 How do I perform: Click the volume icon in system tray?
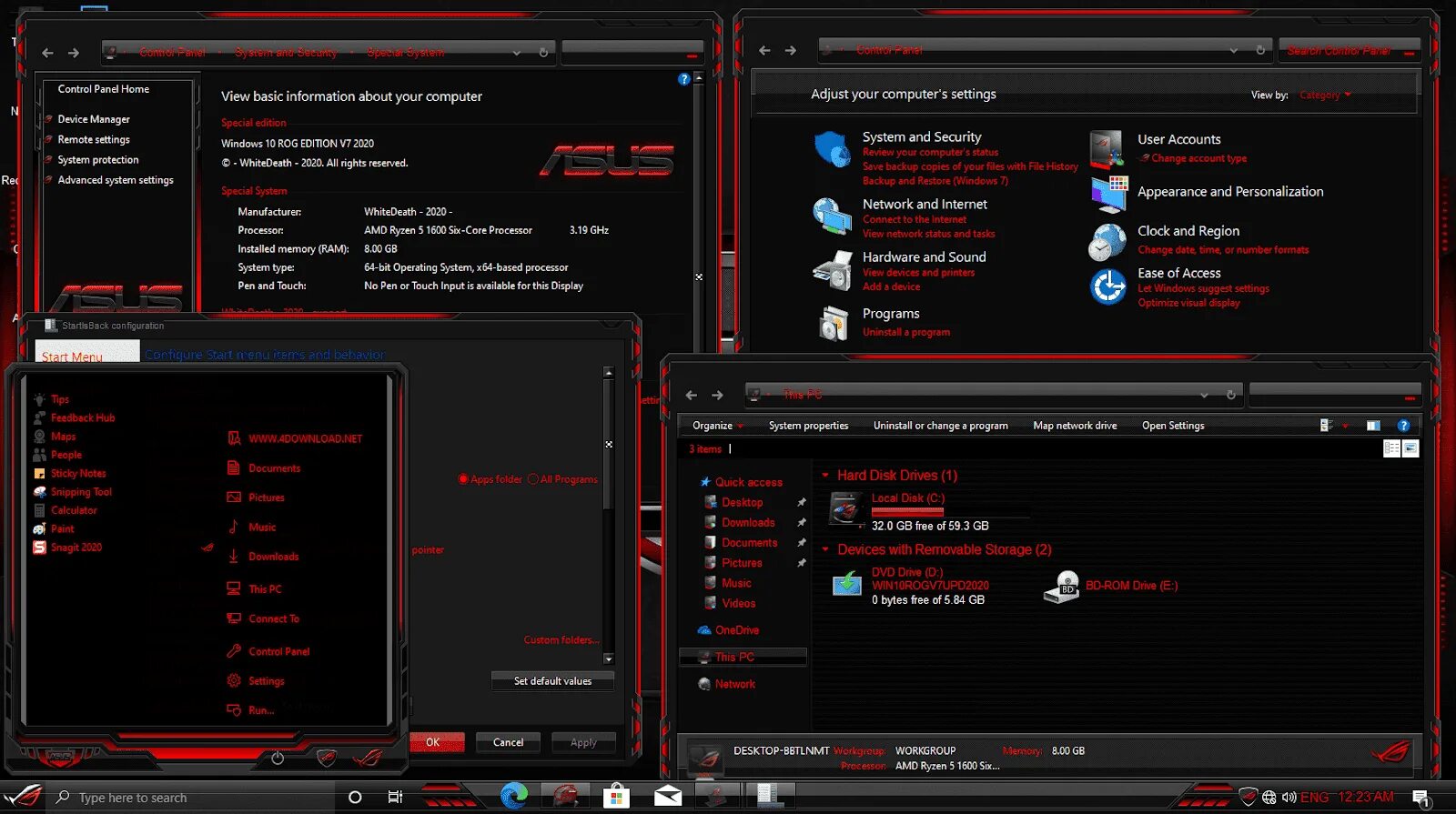pyautogui.click(x=1289, y=798)
